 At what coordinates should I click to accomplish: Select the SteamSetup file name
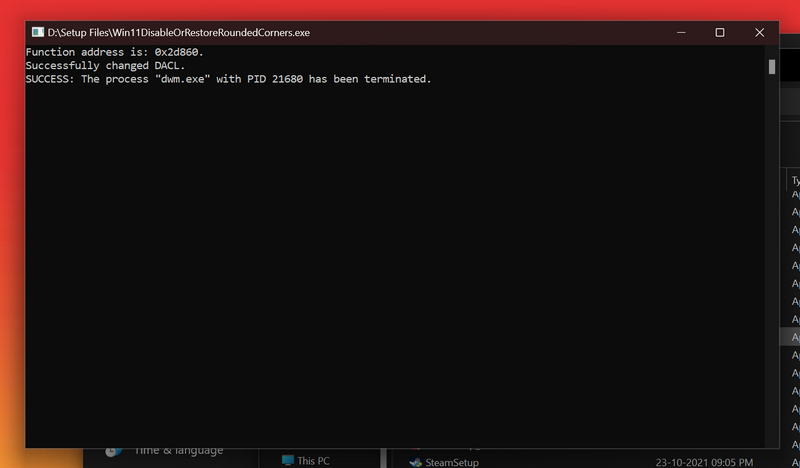click(452, 462)
